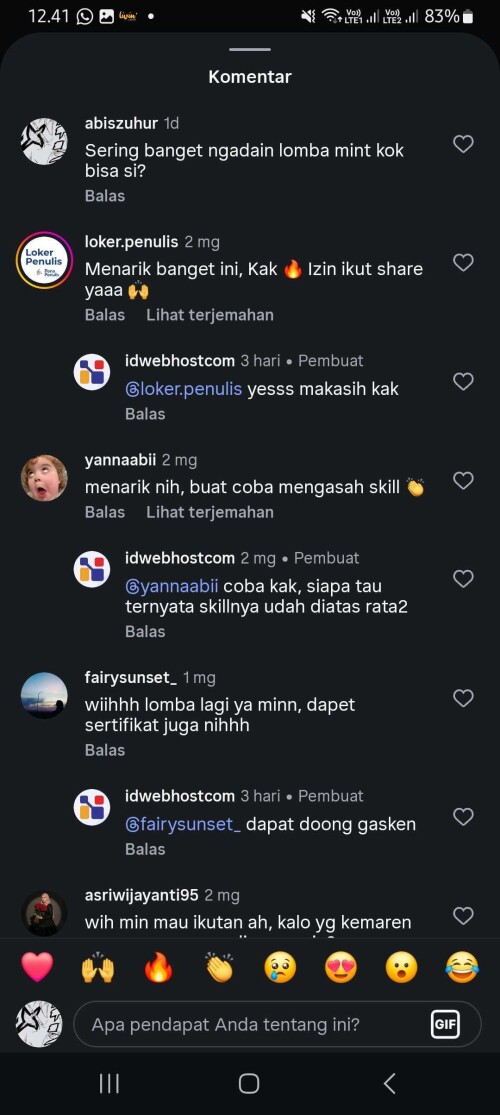Like yannaabii's comment heart
This screenshot has height=1115, width=500.
coord(463,481)
